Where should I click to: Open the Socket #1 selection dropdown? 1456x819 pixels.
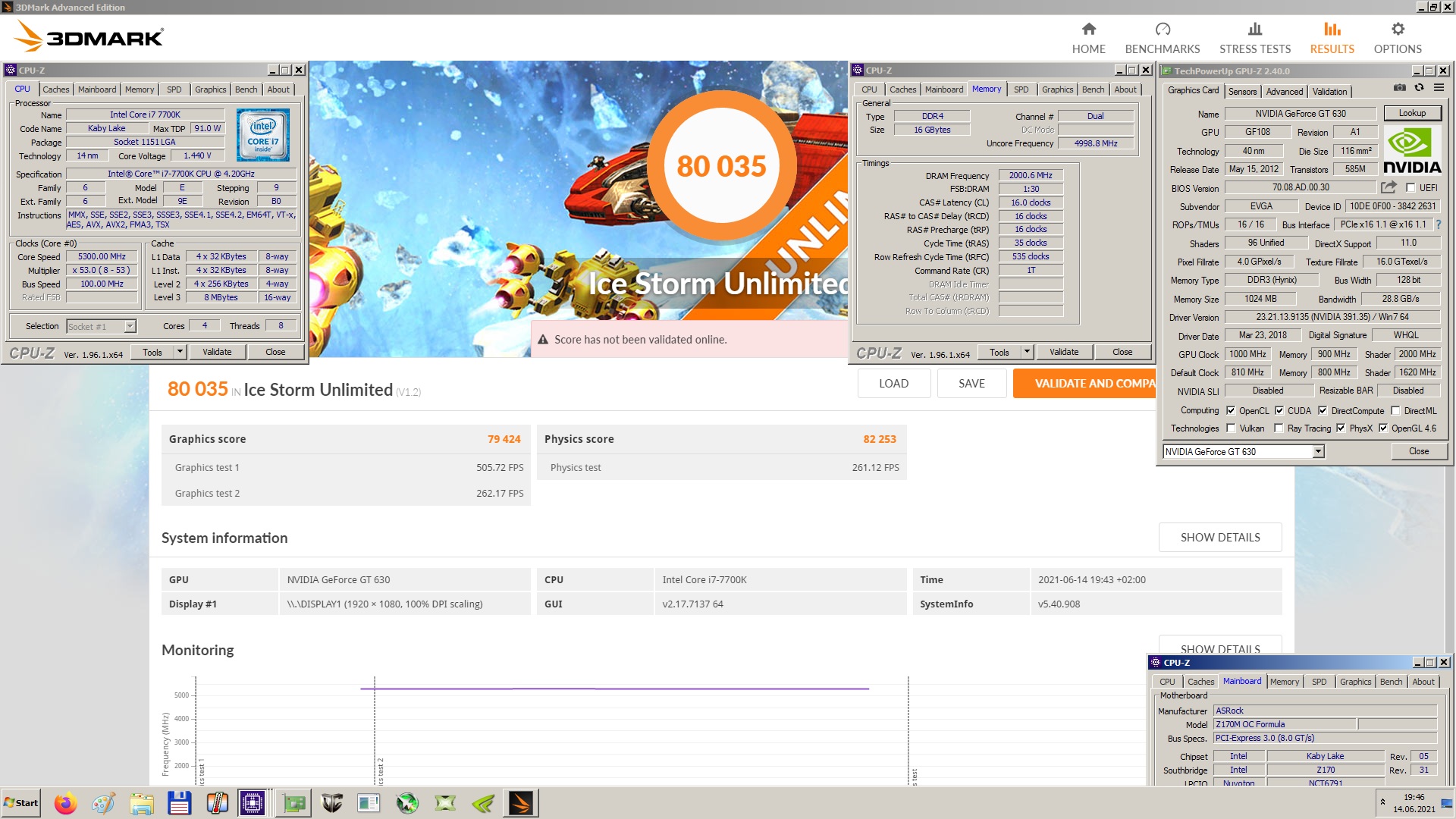pyautogui.click(x=130, y=326)
